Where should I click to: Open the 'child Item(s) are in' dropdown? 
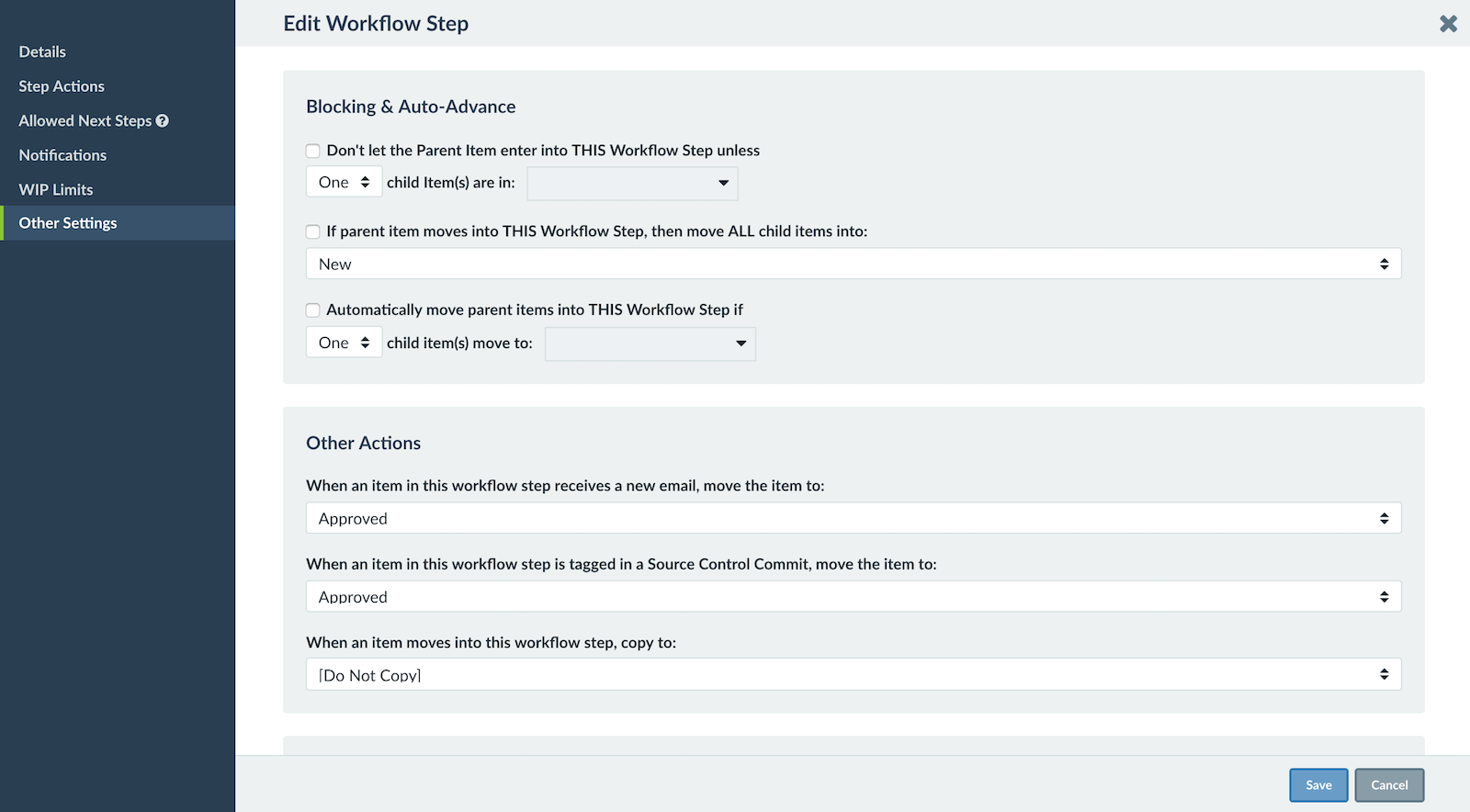click(632, 183)
